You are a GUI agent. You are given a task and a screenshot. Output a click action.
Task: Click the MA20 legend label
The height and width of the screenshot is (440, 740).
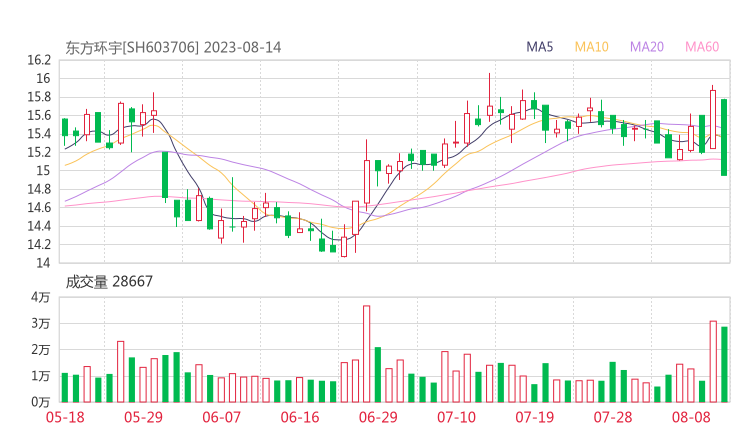point(647,47)
